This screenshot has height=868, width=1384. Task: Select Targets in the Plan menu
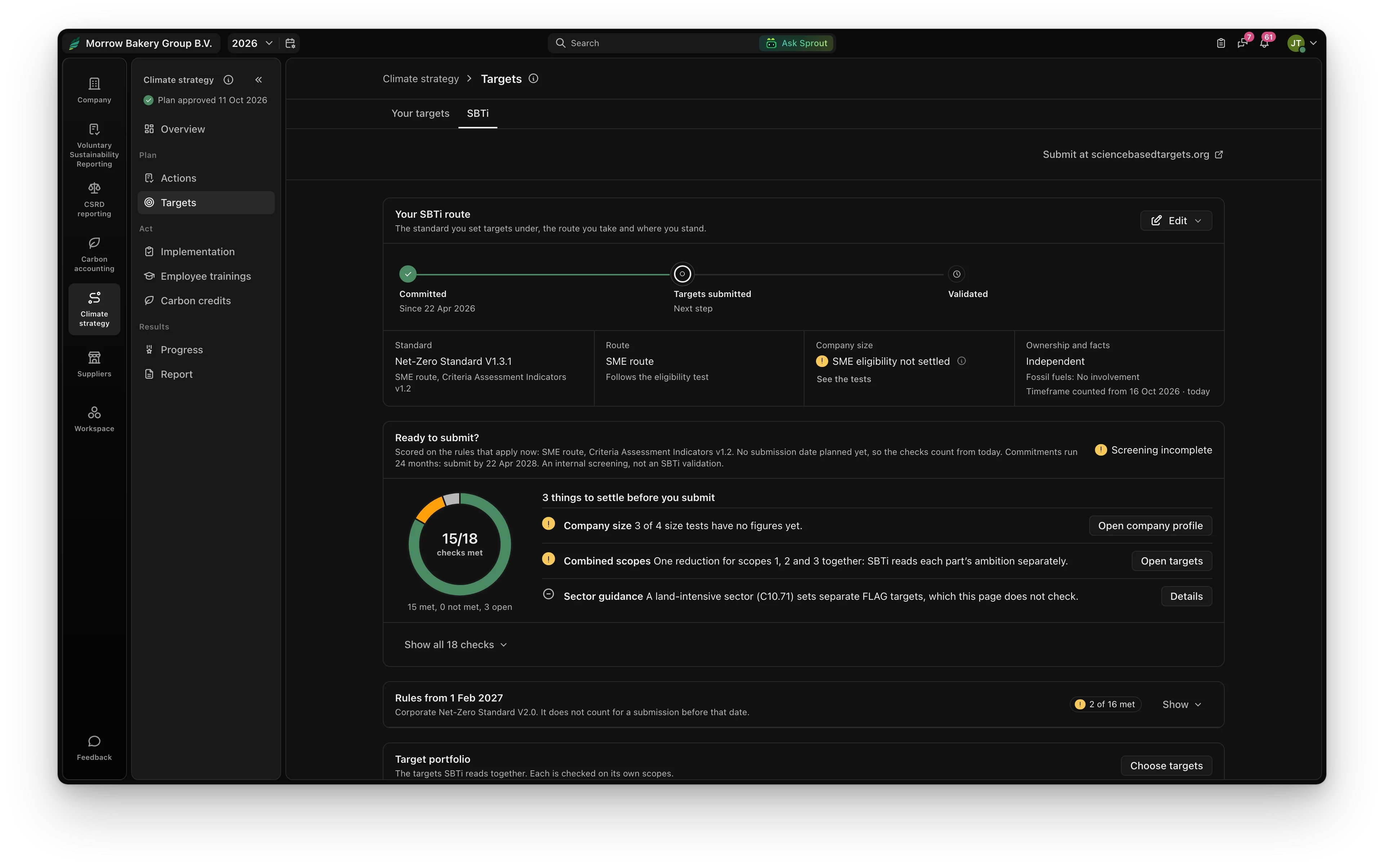[206, 203]
